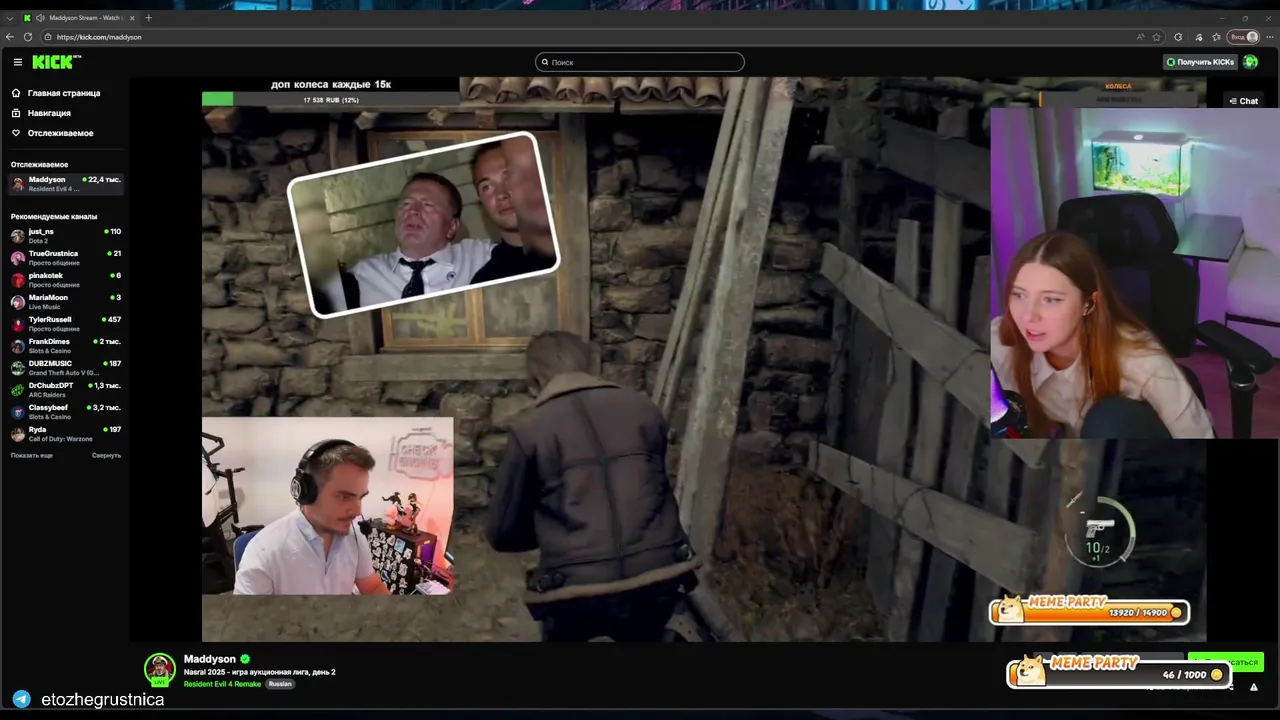Open the hamburger menu beside Kick logo
The height and width of the screenshot is (720, 1280).
[x=17, y=62]
